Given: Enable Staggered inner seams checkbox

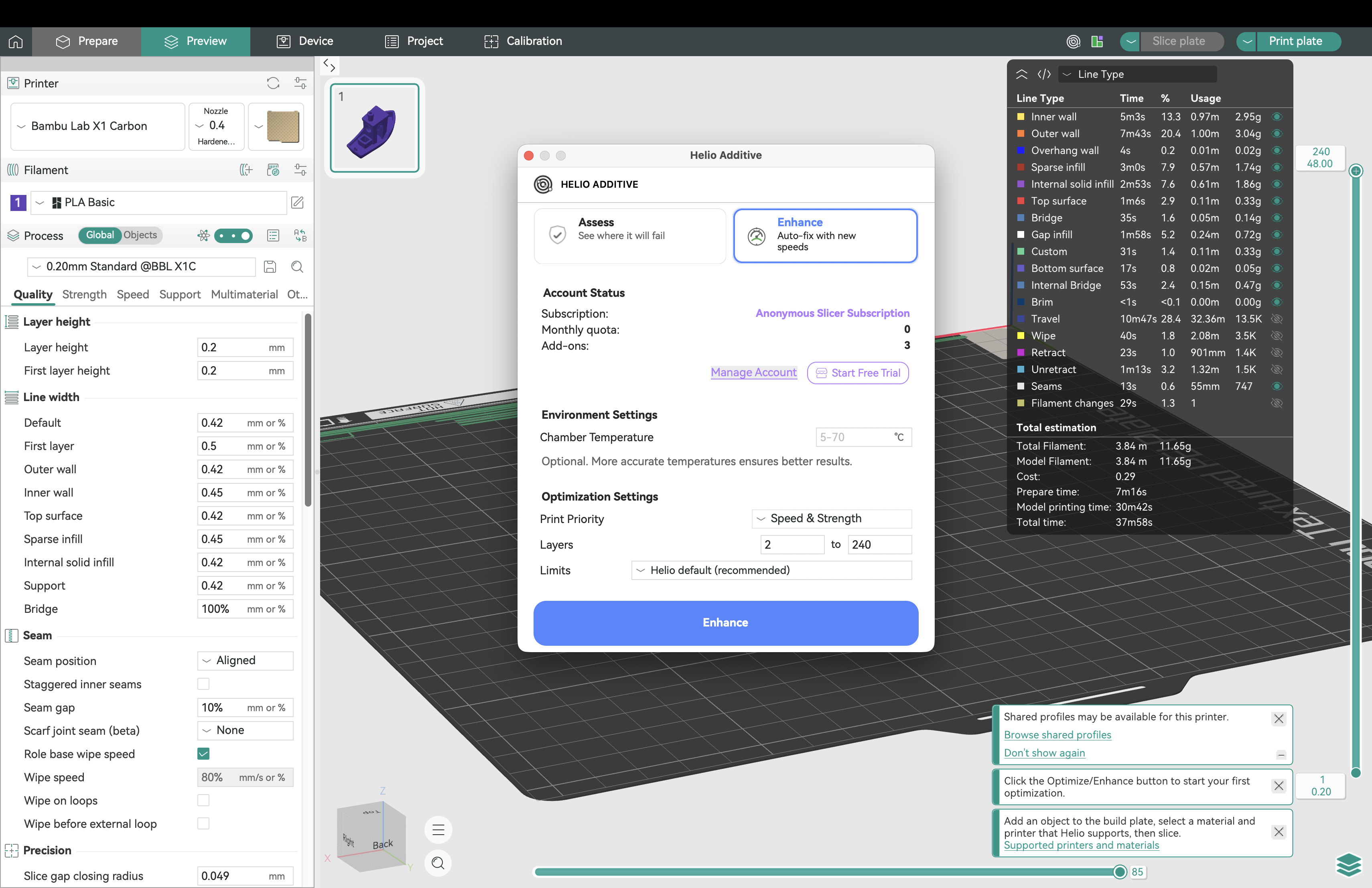Looking at the screenshot, I should [x=203, y=684].
